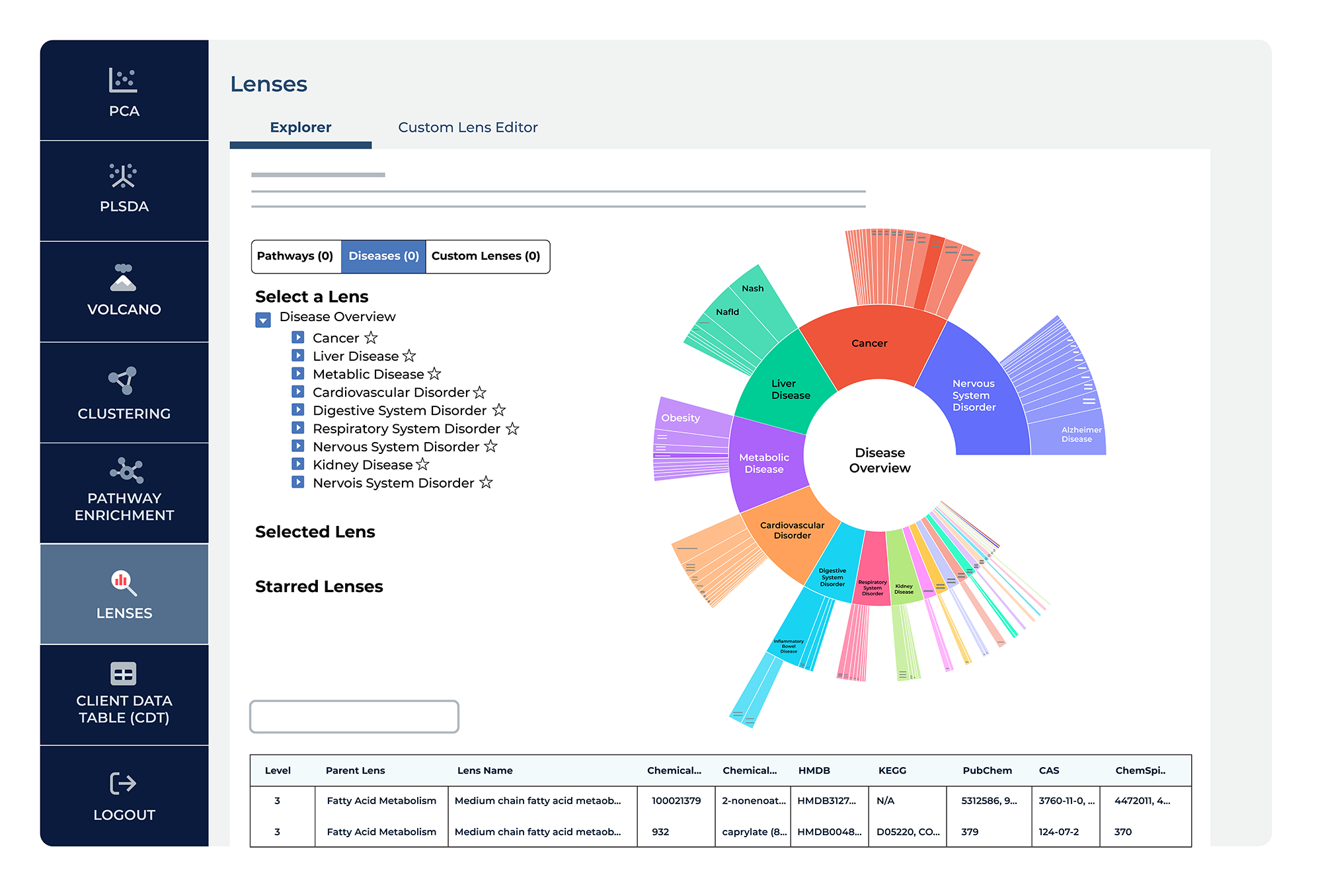Open the PCA scatter plot icon
The width and height of the screenshot is (1322, 896).
123,81
